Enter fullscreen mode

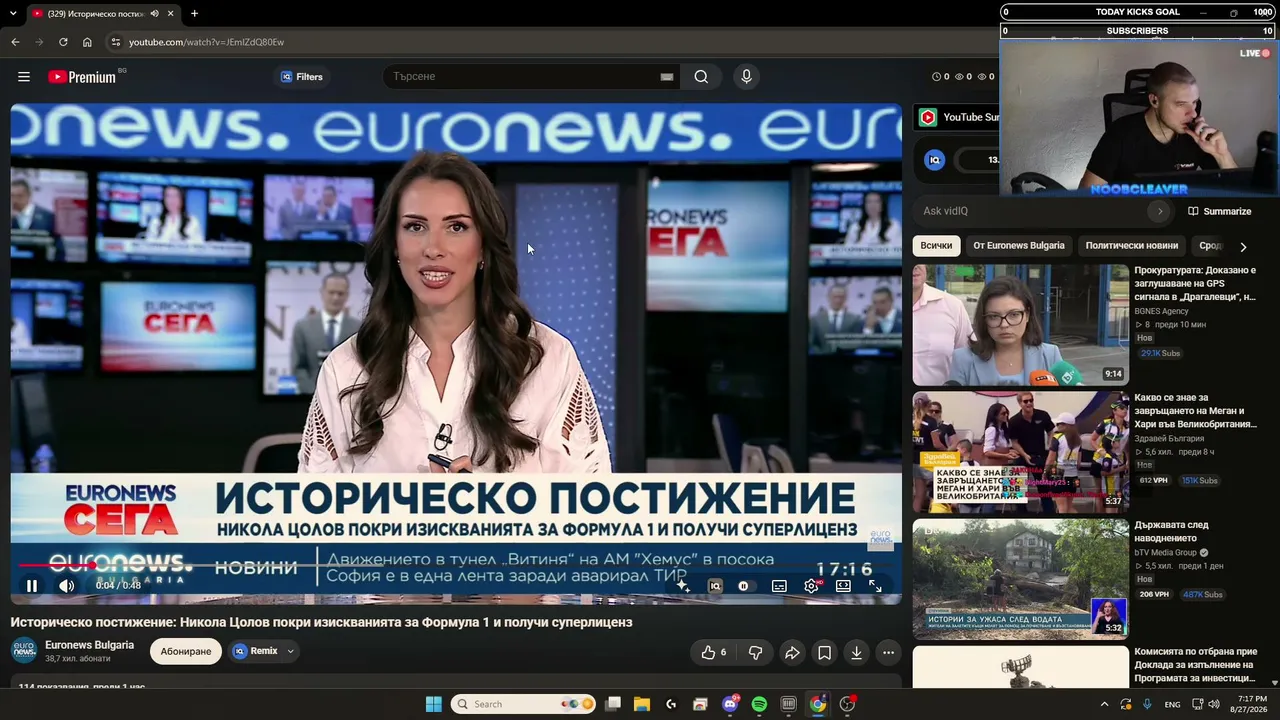[x=875, y=586]
